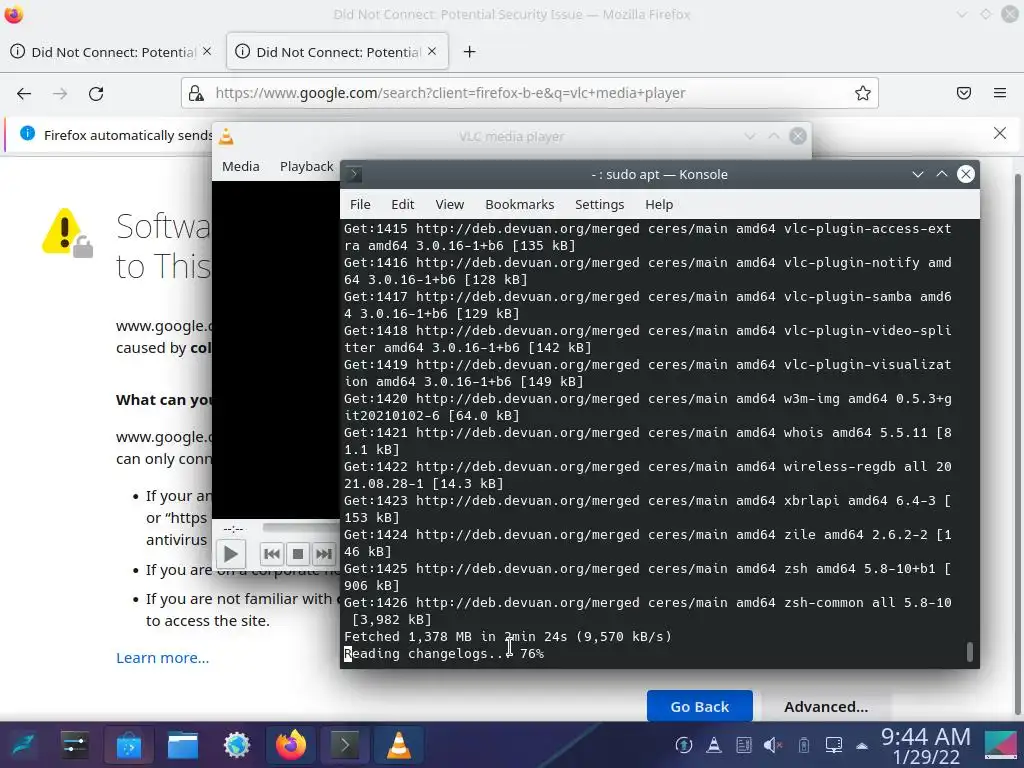Bookmark this page with the star icon
Viewport: 1024px width, 768px height.
tap(863, 93)
